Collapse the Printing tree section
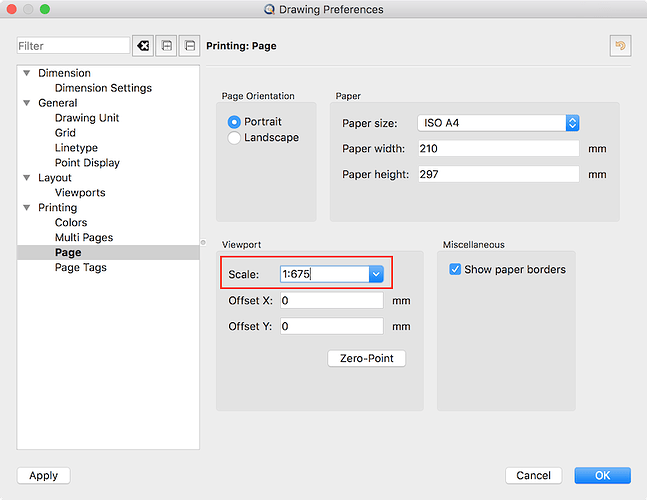Image resolution: width=647 pixels, height=500 pixels. tap(27, 208)
